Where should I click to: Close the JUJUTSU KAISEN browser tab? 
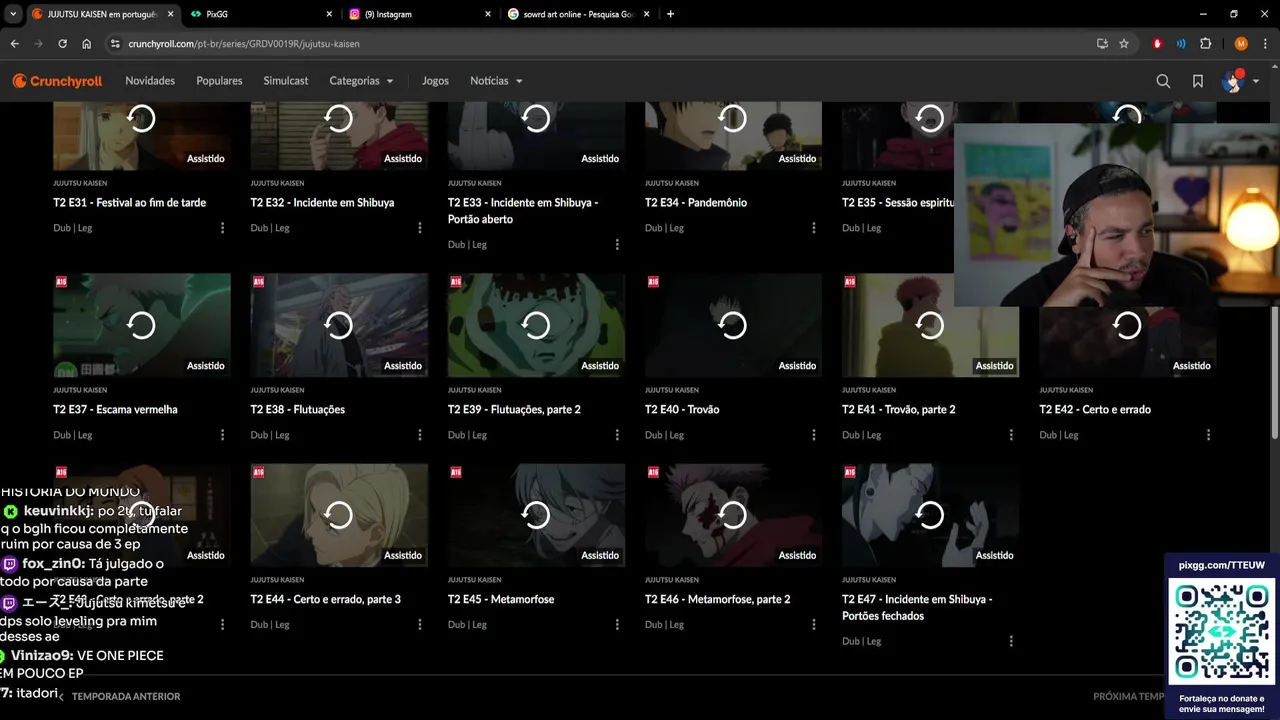pos(170,14)
